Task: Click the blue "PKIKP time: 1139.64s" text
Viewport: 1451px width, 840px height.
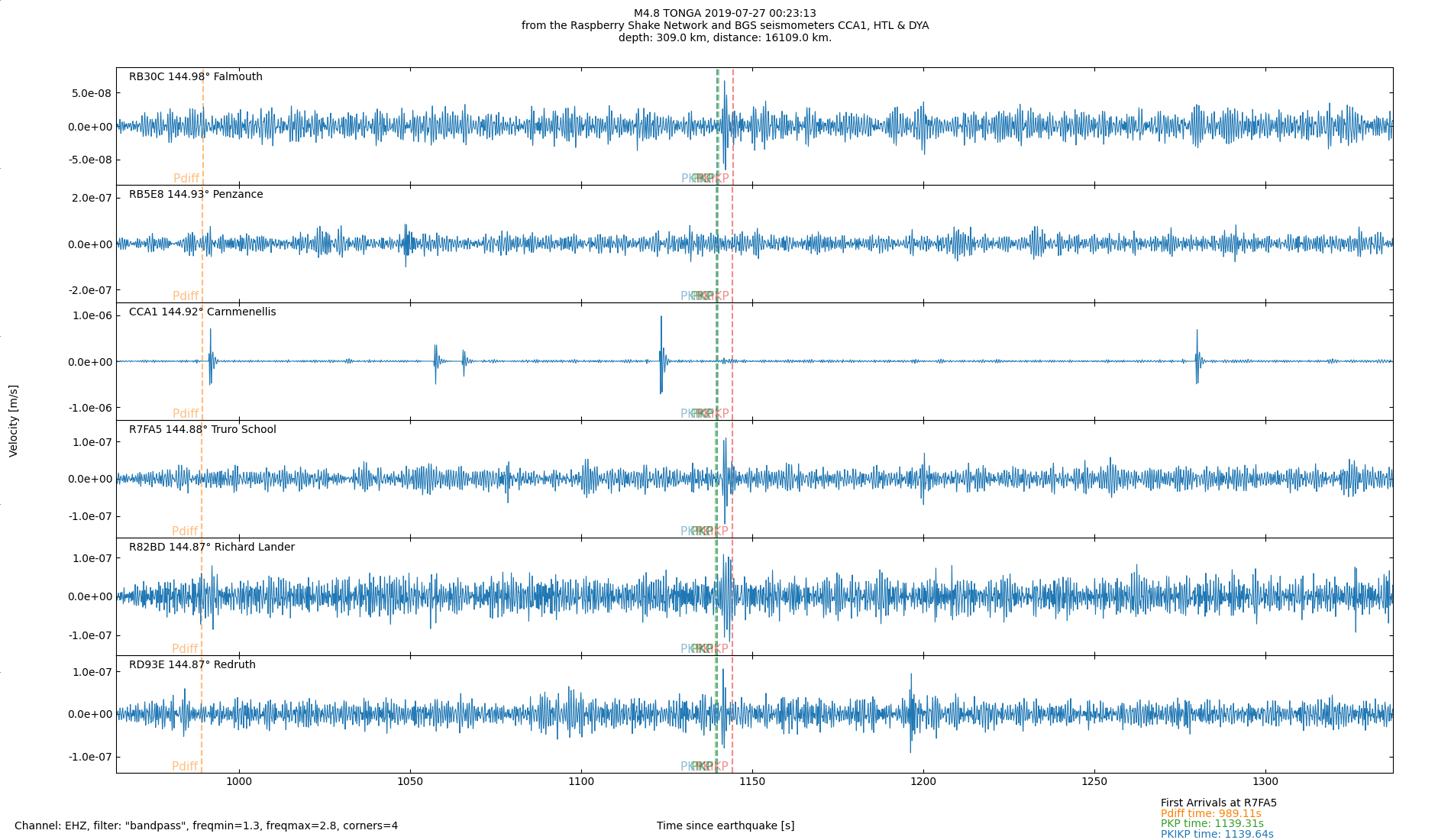Action: coord(1217,834)
